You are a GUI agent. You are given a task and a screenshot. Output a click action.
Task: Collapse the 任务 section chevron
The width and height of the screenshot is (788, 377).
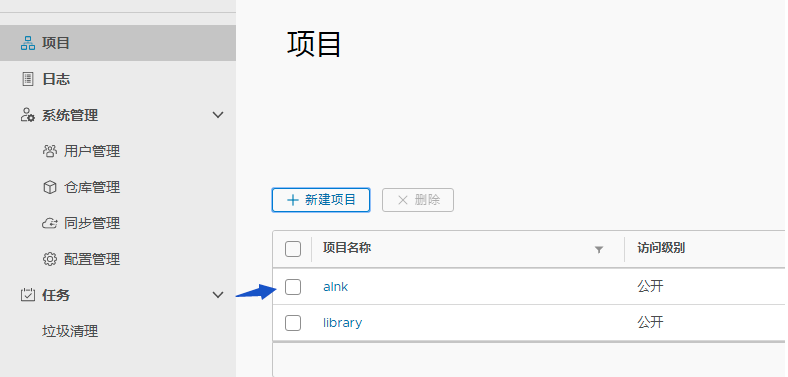(218, 295)
